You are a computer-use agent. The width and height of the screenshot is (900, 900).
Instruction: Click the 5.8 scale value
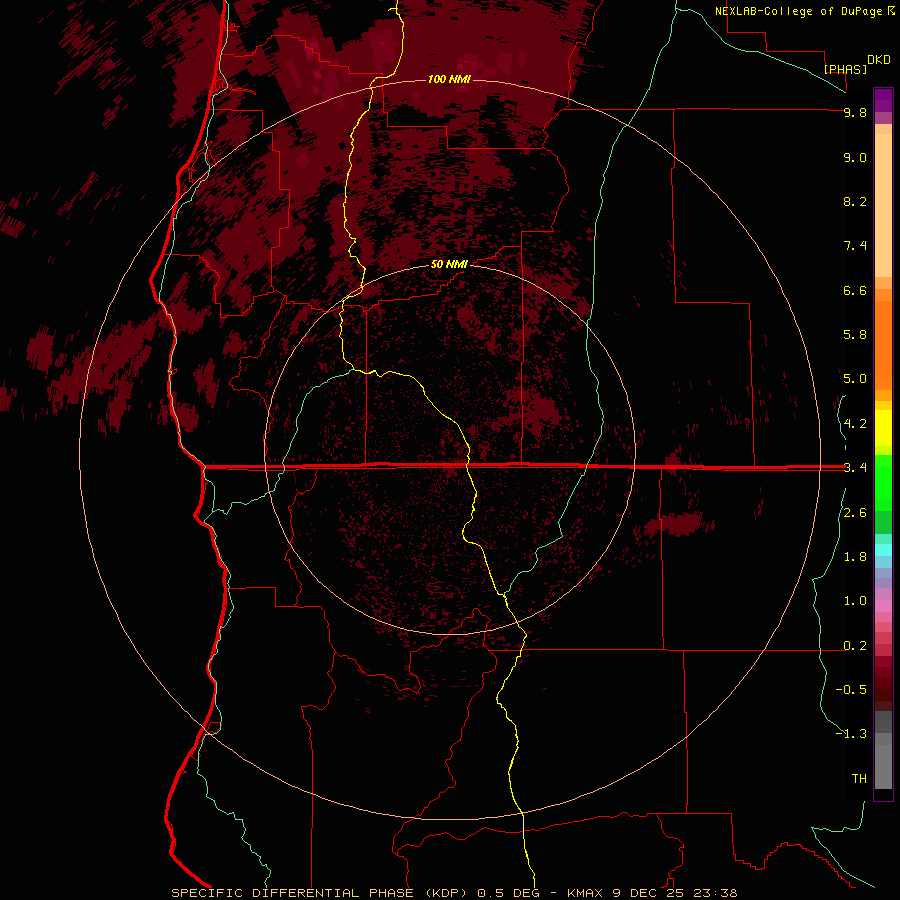(855, 335)
